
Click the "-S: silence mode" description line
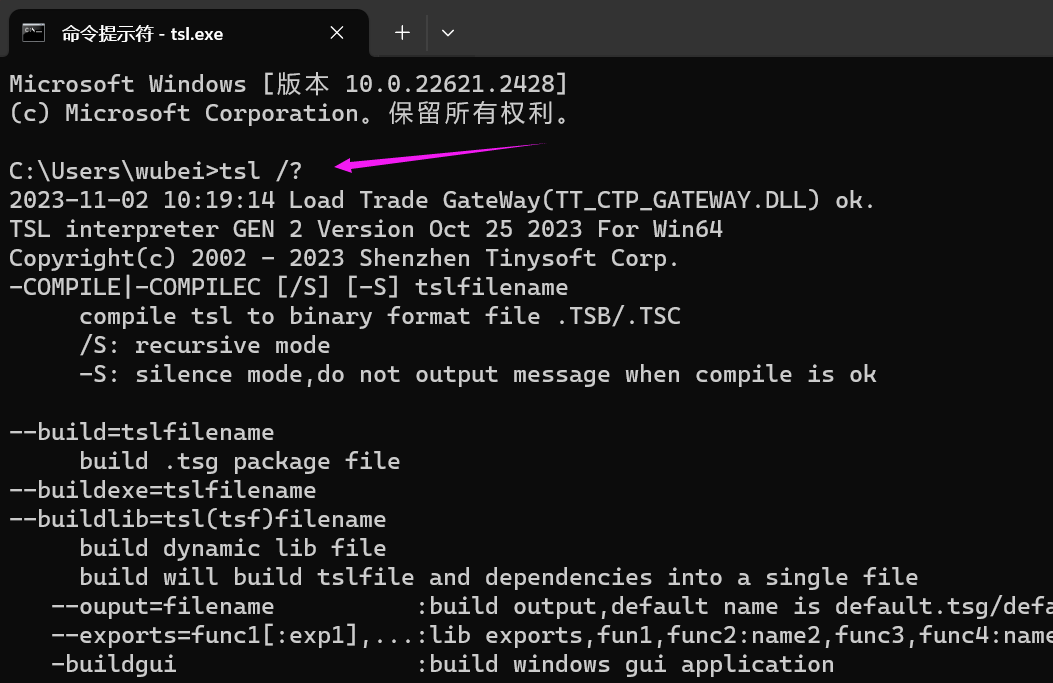tap(477, 374)
